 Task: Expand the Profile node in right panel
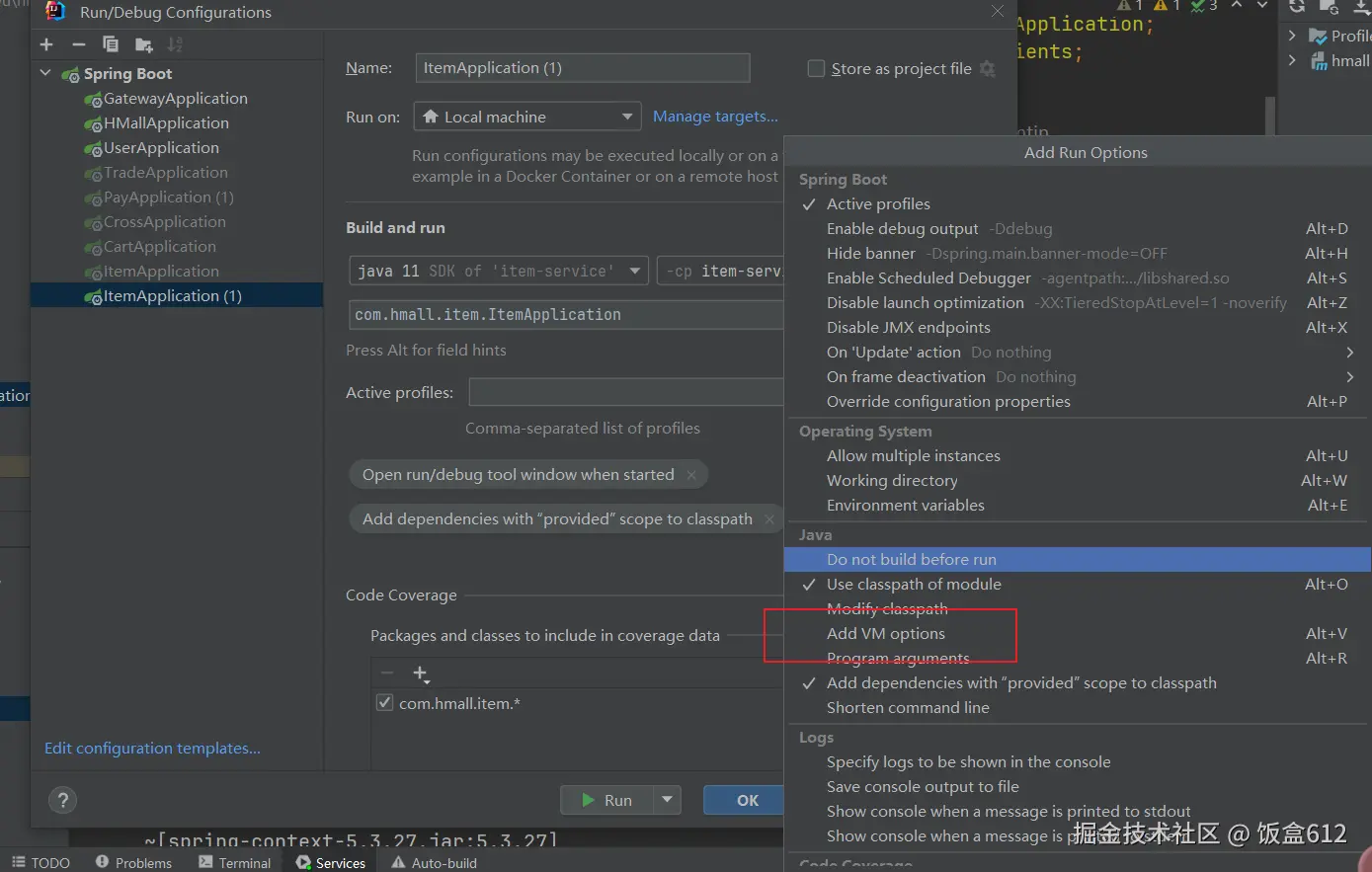(1292, 36)
